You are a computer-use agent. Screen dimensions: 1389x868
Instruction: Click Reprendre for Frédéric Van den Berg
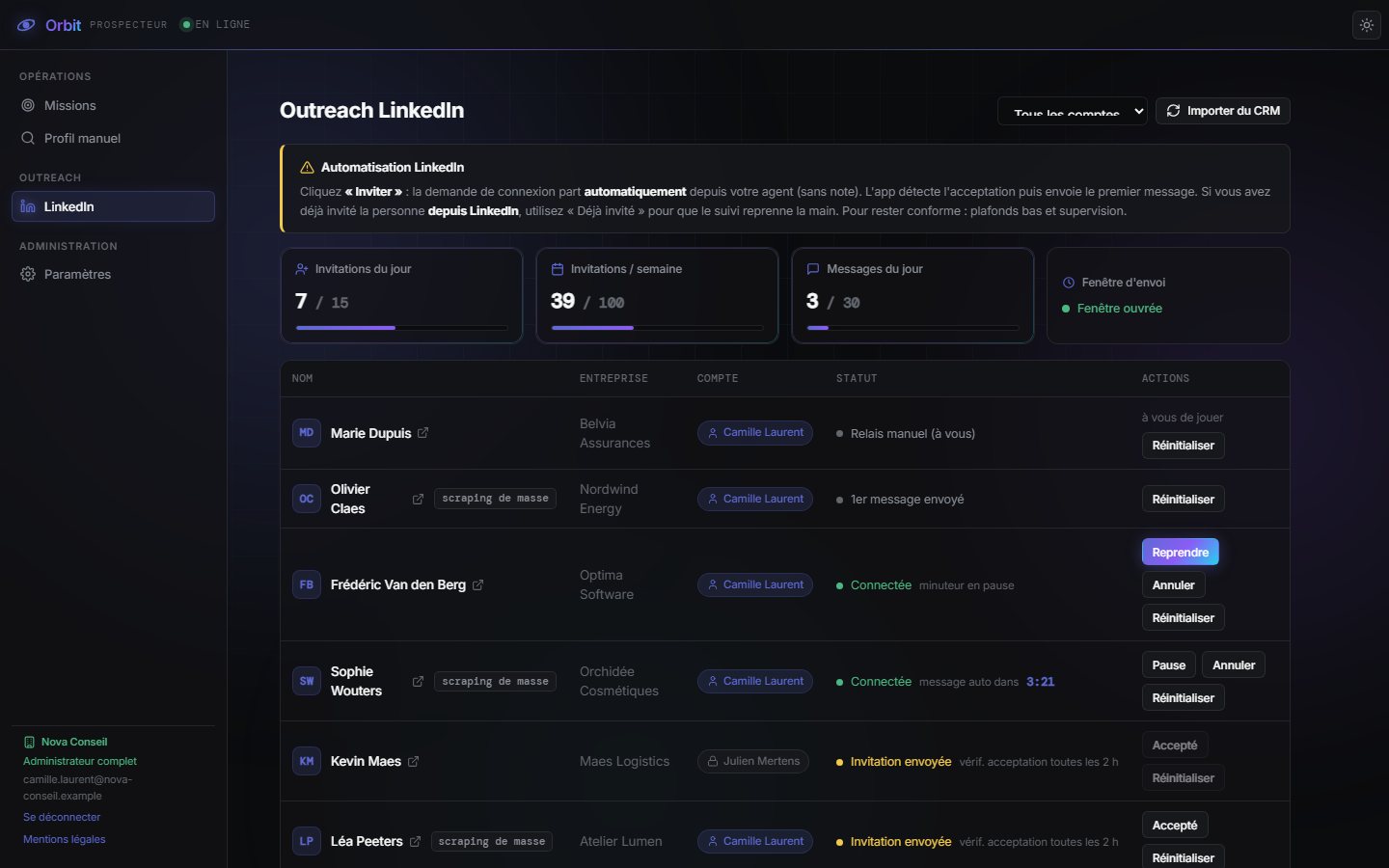[1180, 552]
